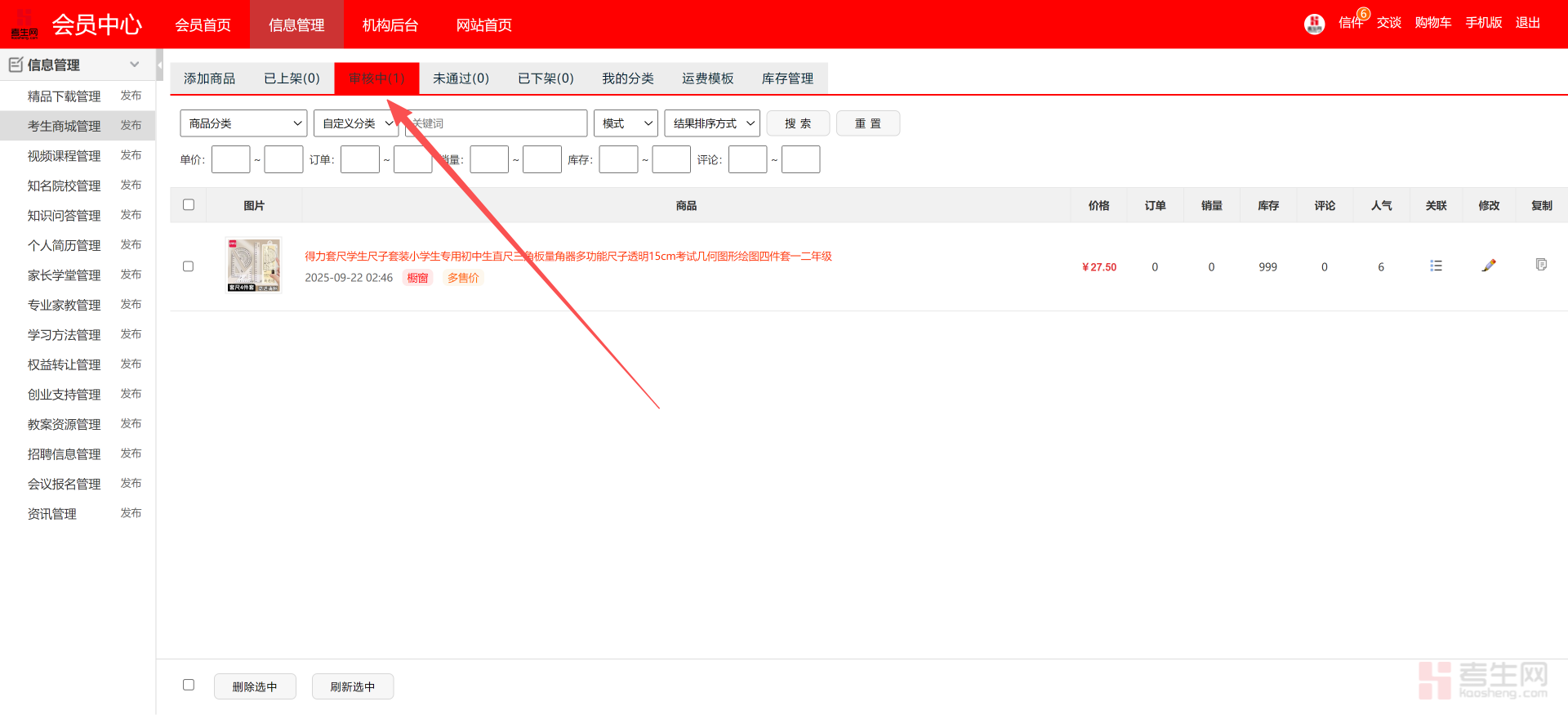Expand the 模式 dropdown

pos(626,123)
